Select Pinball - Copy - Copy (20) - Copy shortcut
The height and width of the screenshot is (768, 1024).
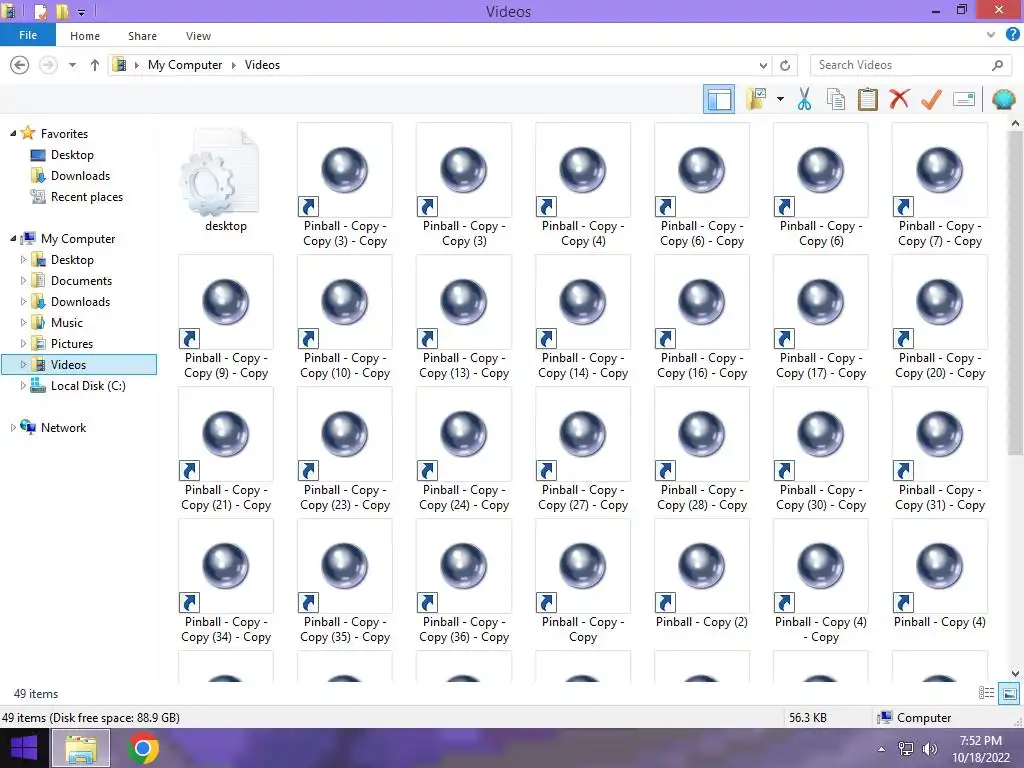940,318
